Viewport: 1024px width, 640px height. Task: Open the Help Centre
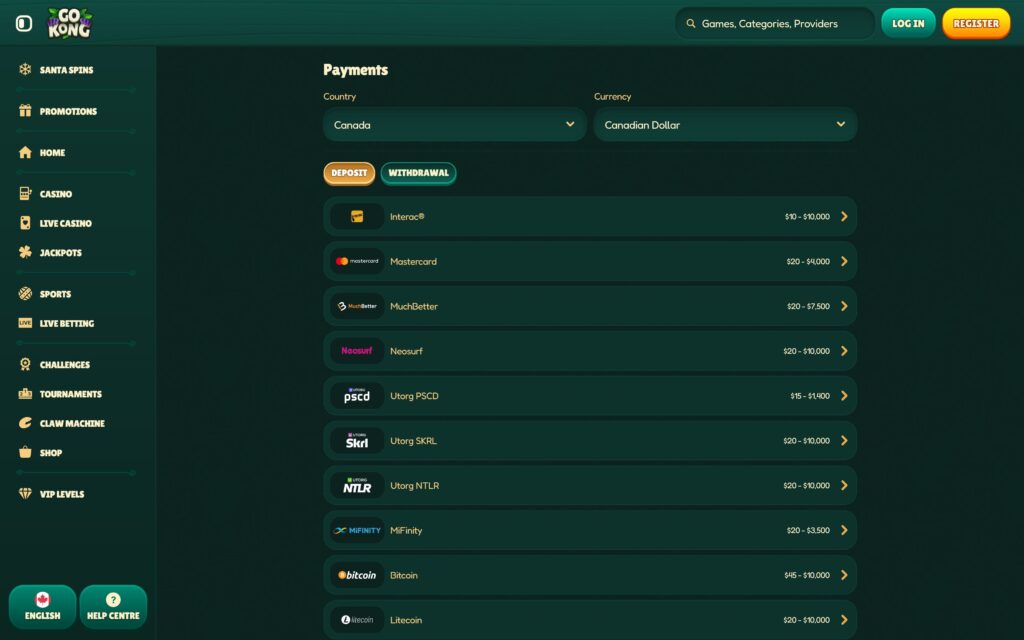(x=113, y=607)
